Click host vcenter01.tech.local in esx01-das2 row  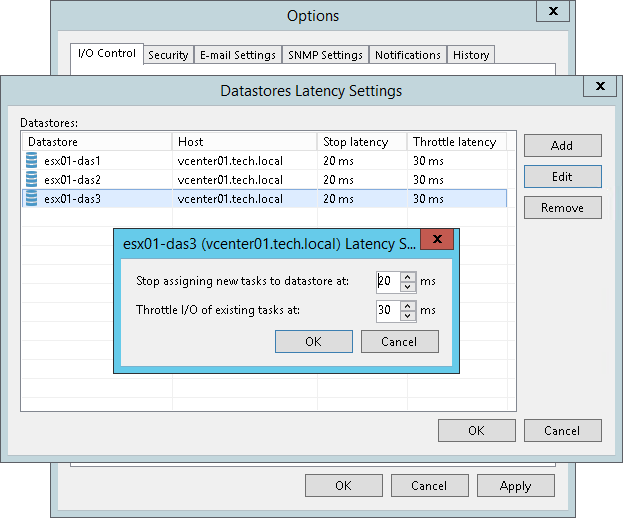230,180
